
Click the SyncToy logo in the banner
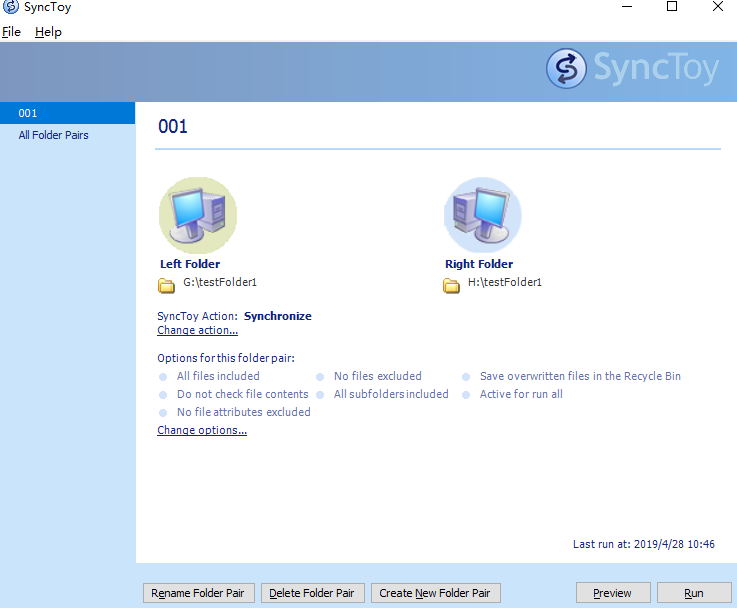click(633, 69)
